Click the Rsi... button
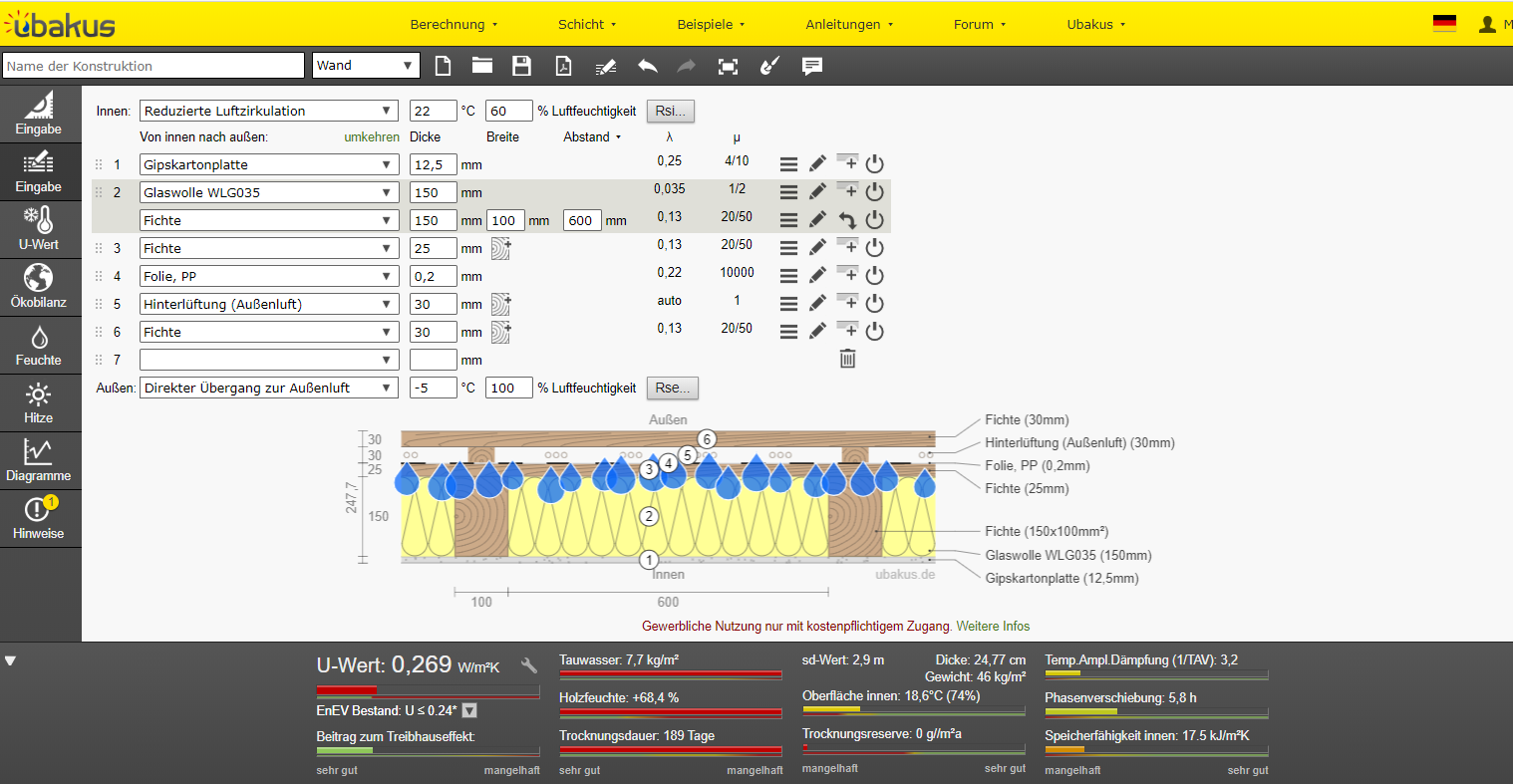Screen dimensions: 1513x784 click(x=670, y=111)
